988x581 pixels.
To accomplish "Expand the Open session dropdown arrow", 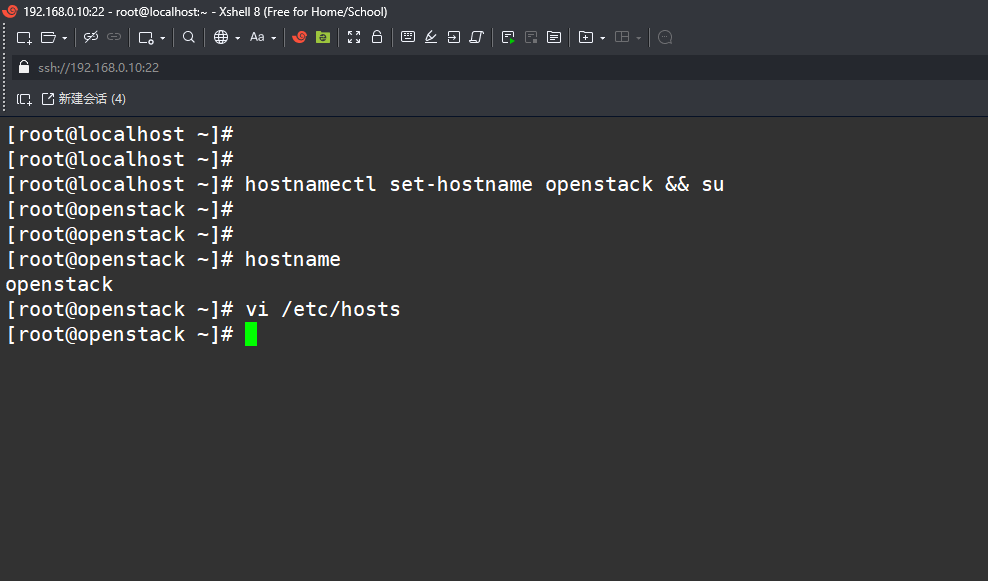I will (x=64, y=38).
